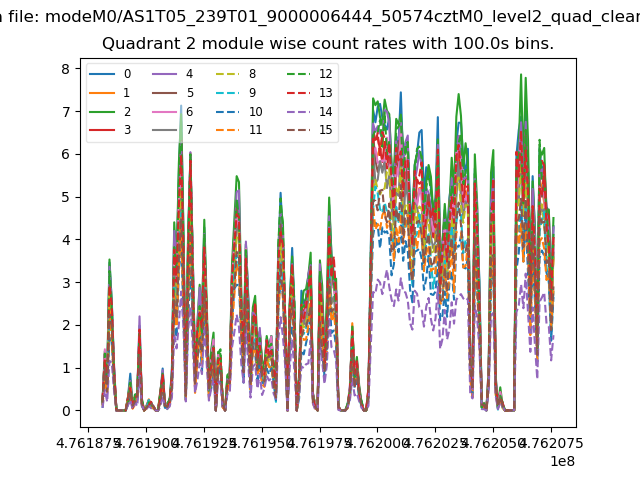The image size is (640, 480).
Task: Click the plot title 'Quadrant 2 module wise count rates'
Action: coord(328,44)
